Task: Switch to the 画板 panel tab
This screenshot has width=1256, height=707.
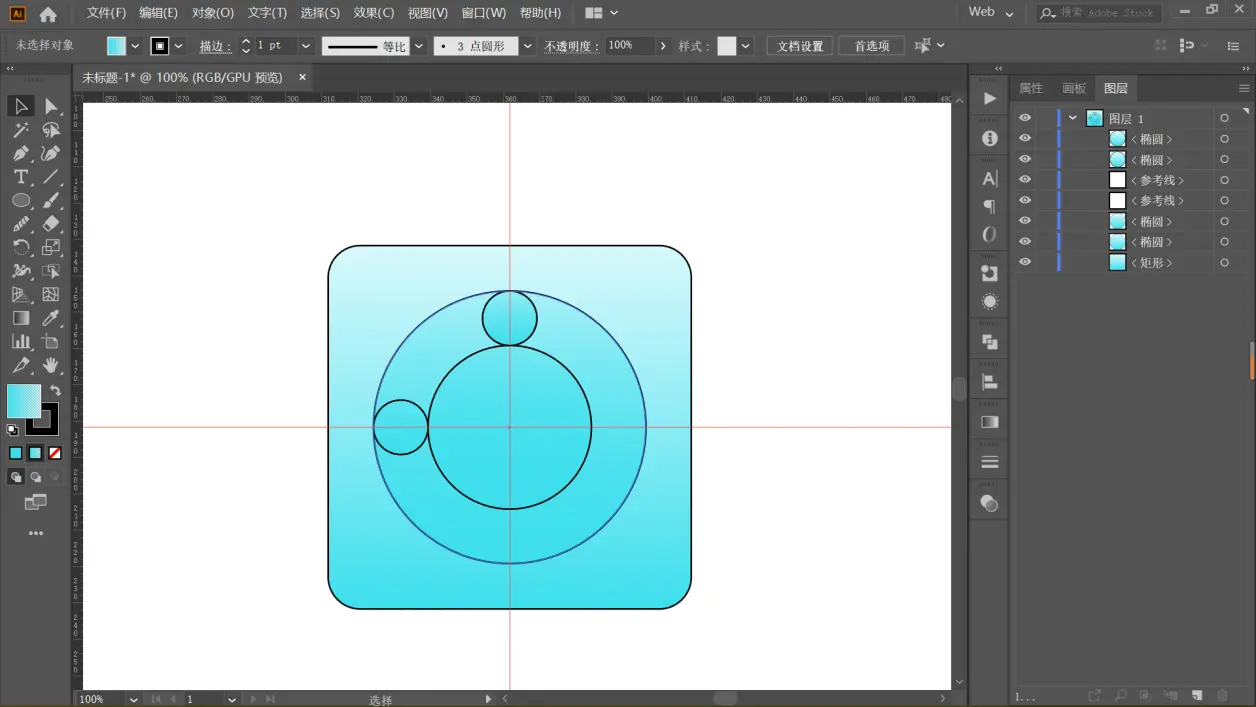Action: tap(1074, 88)
